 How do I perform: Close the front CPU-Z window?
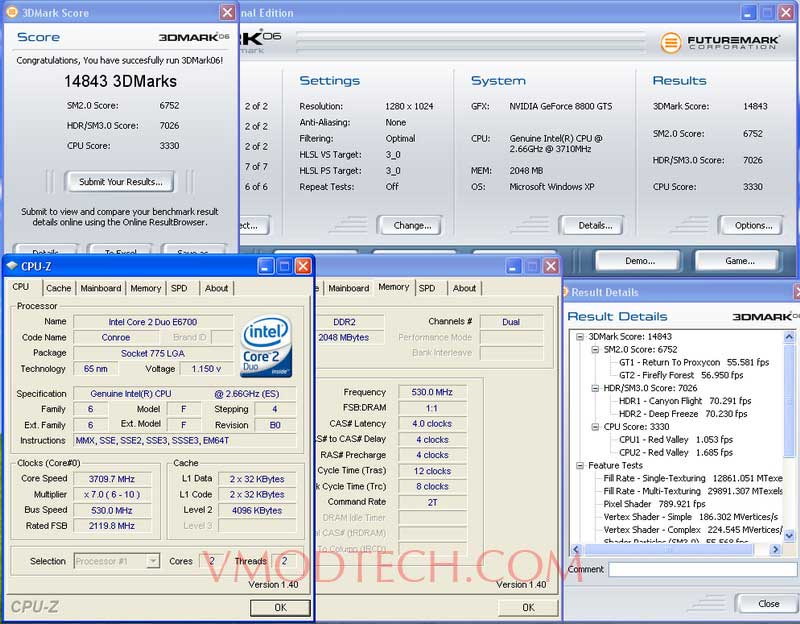tap(303, 266)
